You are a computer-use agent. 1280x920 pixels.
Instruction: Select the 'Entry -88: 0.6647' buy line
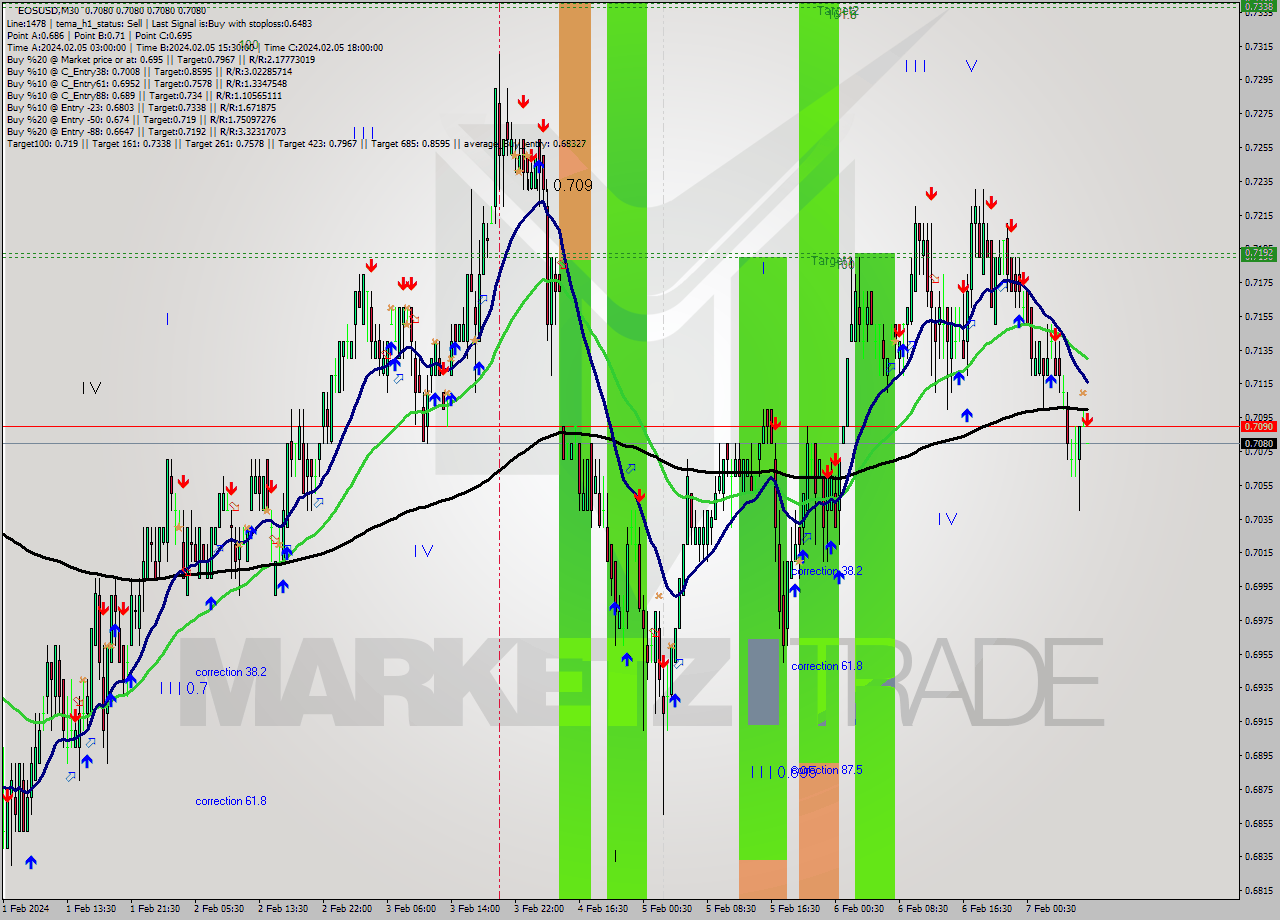pyautogui.click(x=146, y=131)
